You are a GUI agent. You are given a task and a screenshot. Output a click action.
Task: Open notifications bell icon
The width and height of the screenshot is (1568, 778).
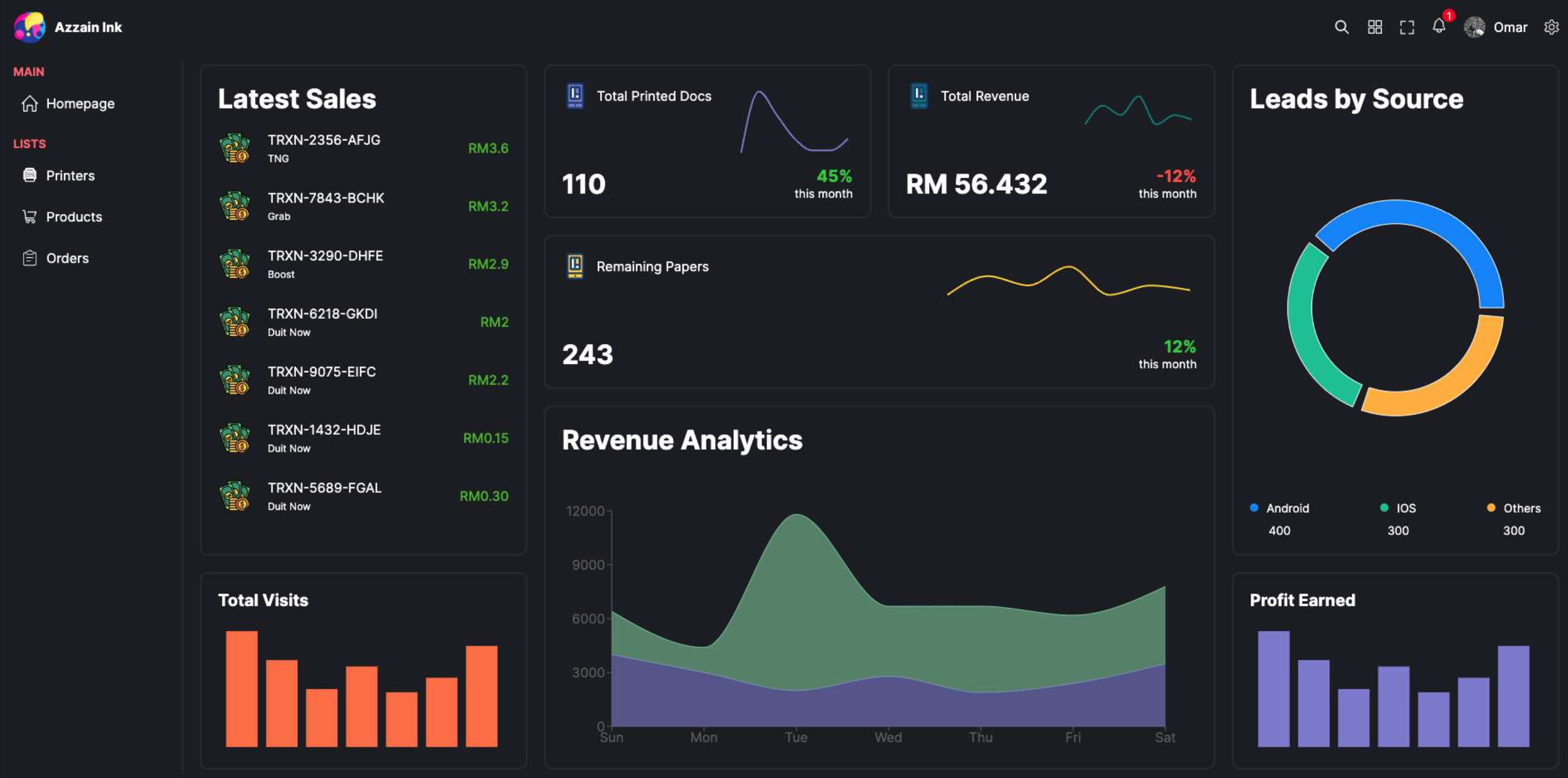[1439, 26]
